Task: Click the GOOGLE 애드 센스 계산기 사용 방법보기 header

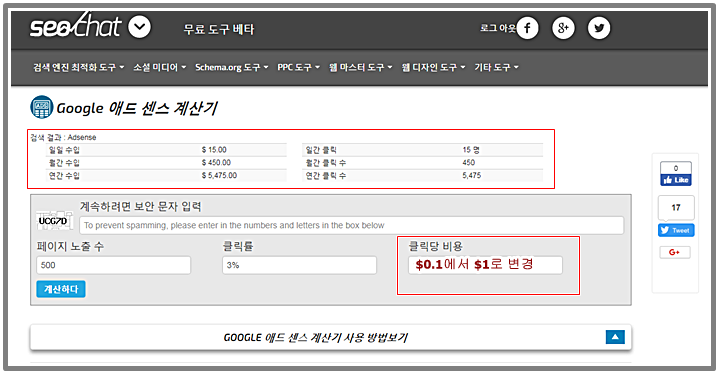Action: click(x=315, y=337)
